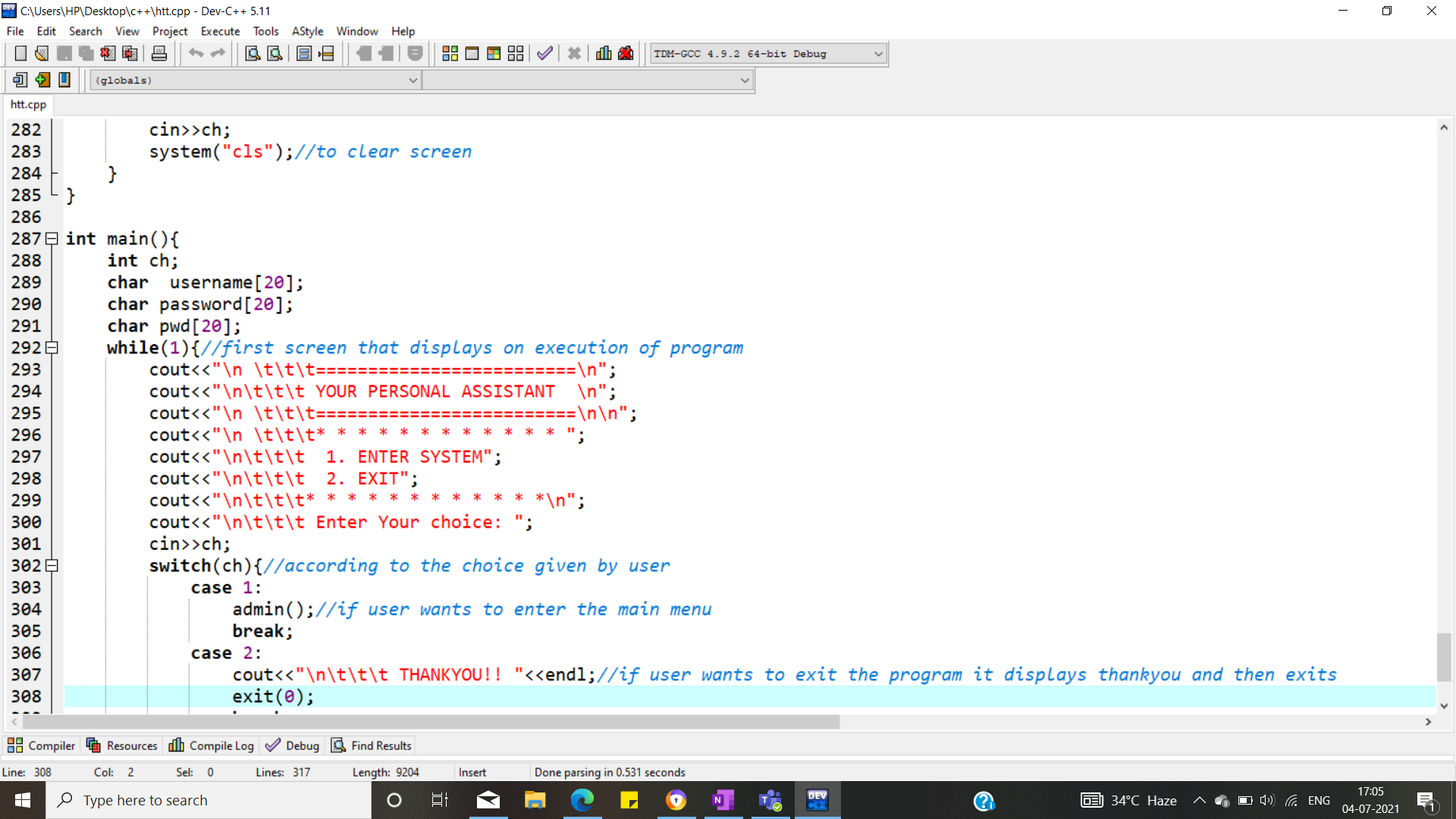Viewport: 1456px width, 819px height.
Task: Open the Find Results panel
Action: coord(372,745)
